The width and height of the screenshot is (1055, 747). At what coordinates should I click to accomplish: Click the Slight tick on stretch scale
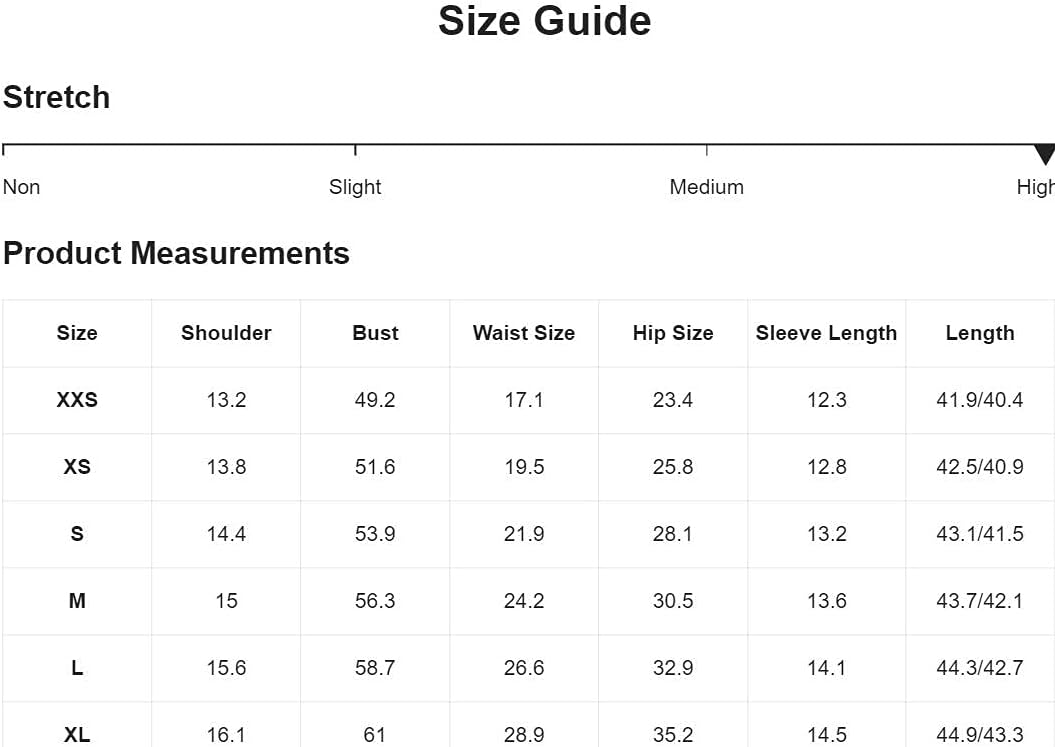point(355,149)
